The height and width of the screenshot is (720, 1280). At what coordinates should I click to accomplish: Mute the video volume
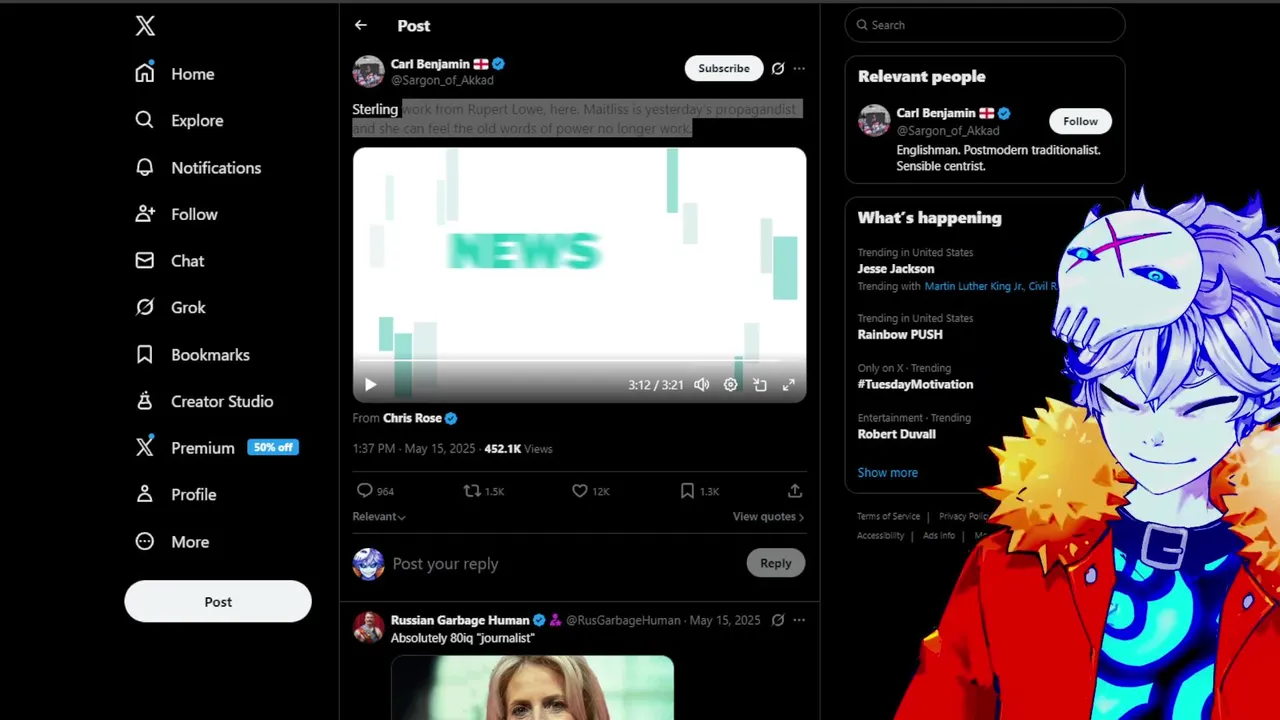coord(702,384)
